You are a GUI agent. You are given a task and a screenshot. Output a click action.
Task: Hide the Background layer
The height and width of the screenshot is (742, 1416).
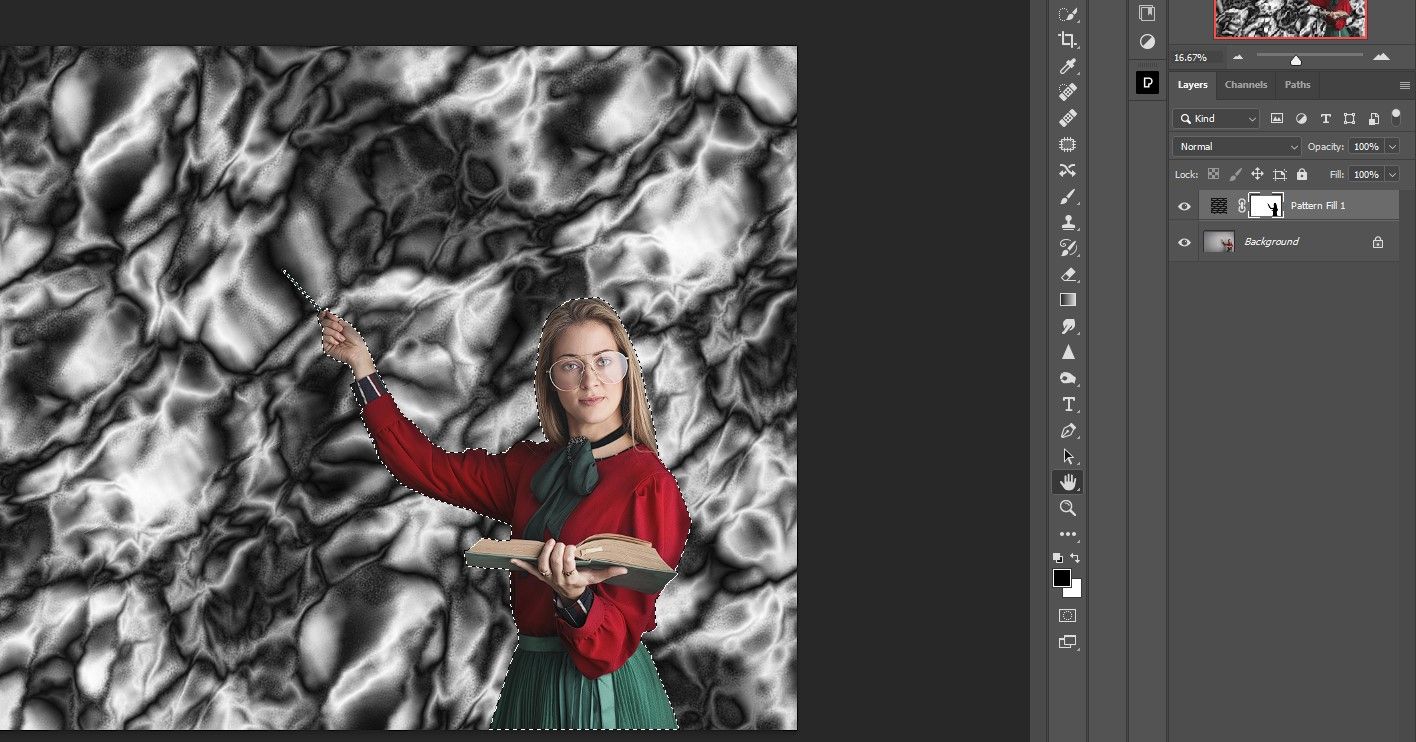tap(1185, 242)
